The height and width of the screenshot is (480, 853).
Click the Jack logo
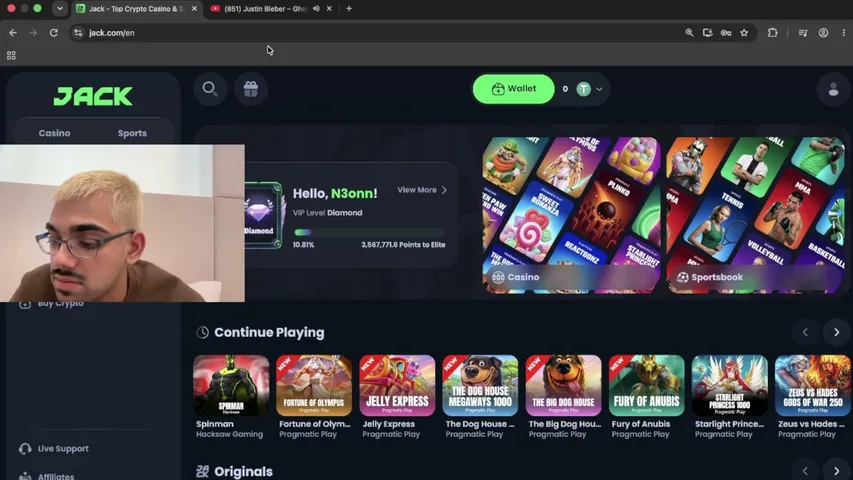(93, 96)
